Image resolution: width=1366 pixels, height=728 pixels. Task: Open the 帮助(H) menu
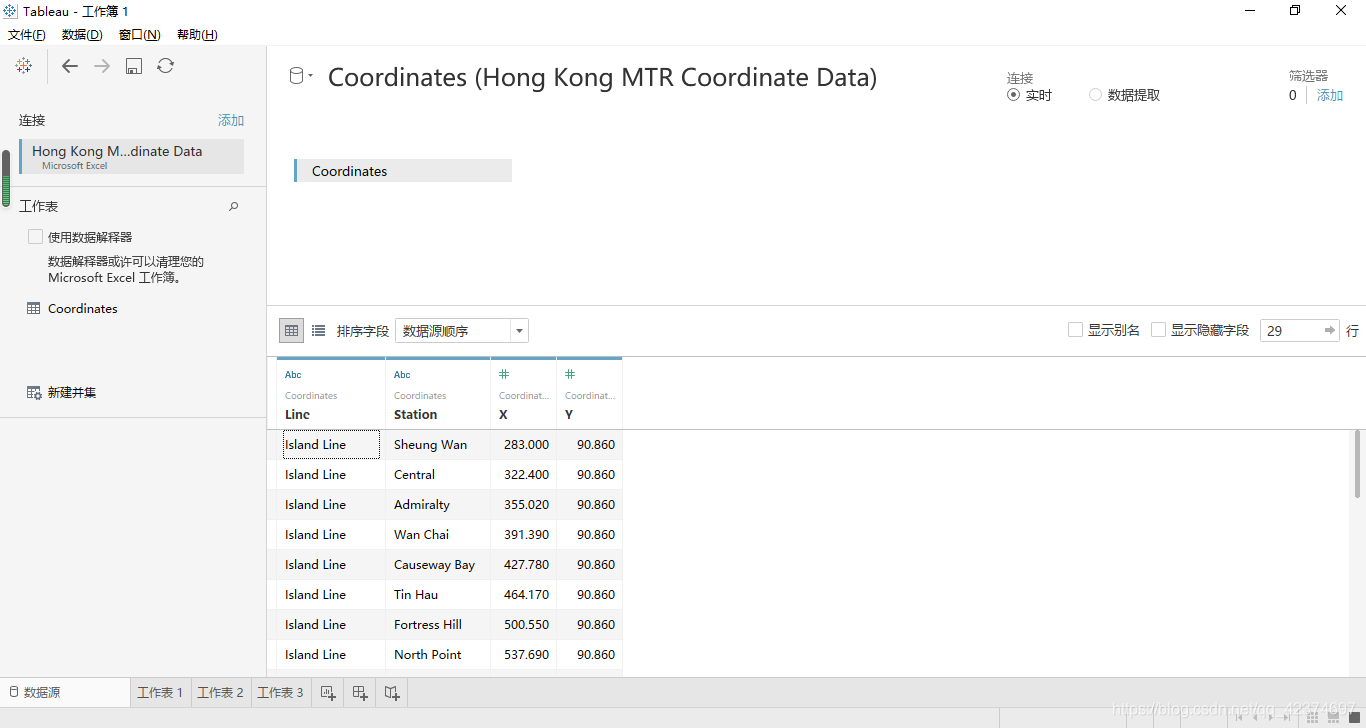coord(197,35)
